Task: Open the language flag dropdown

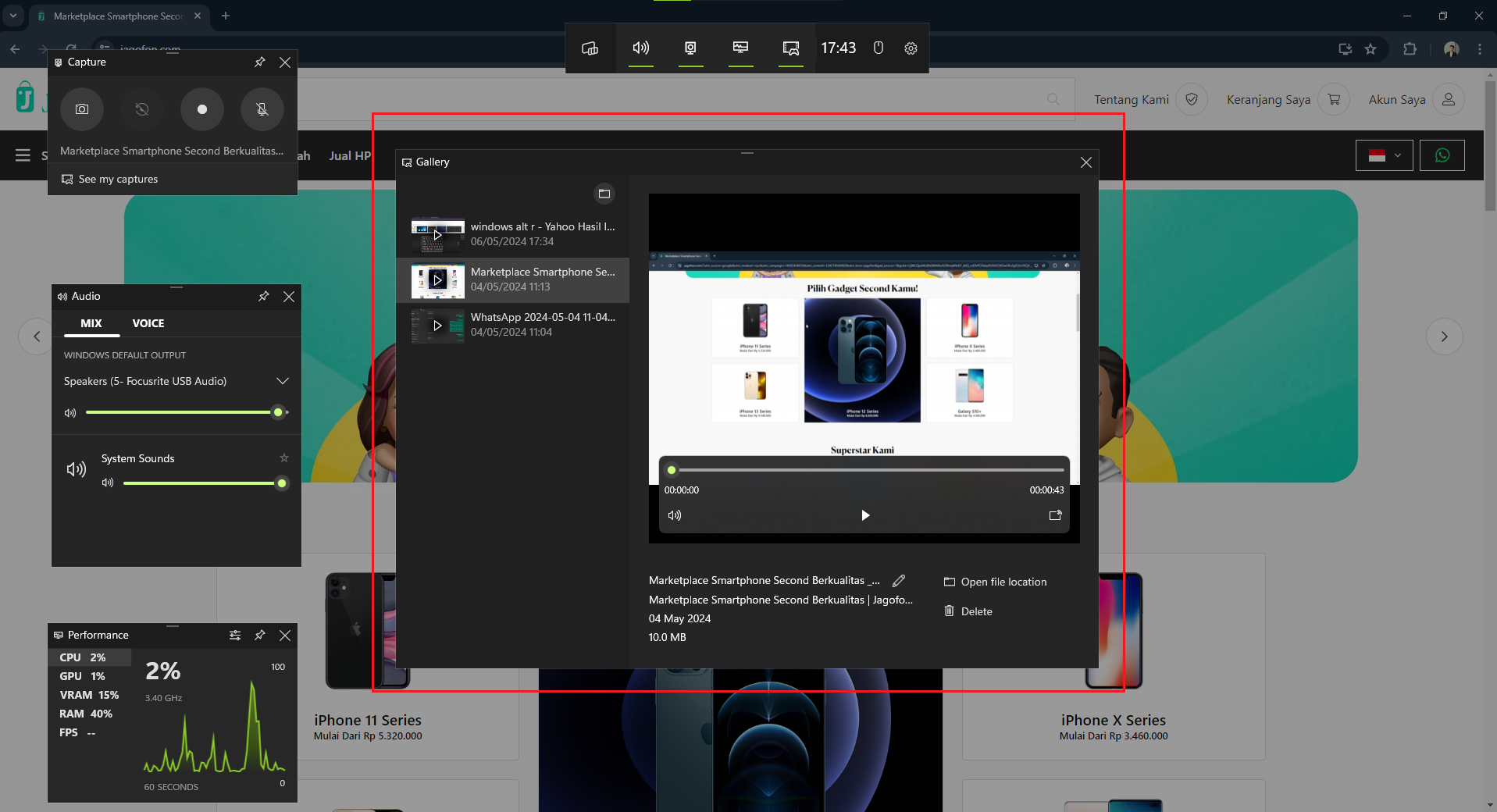Action: tap(1385, 155)
